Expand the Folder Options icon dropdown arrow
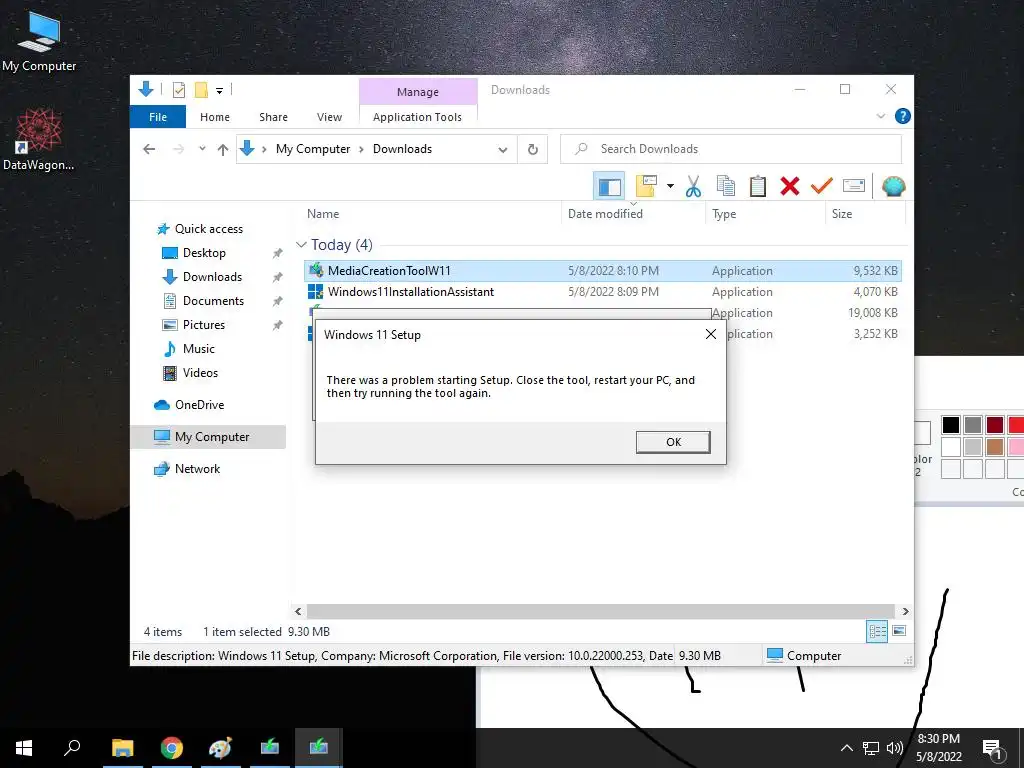The width and height of the screenshot is (1024, 768). [x=670, y=186]
